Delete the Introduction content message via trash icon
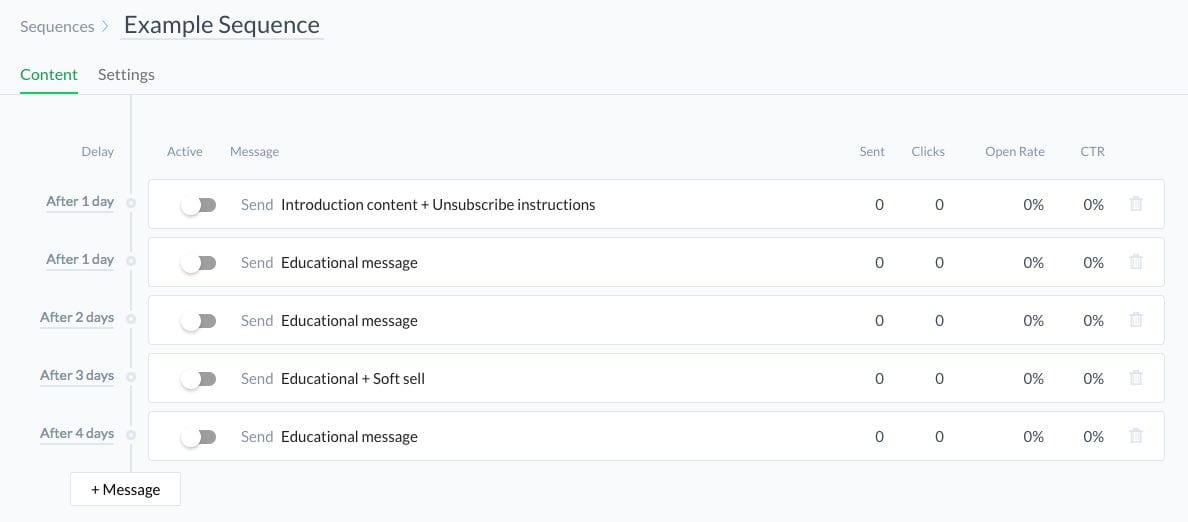Screen dimensions: 1188x522 (x=1136, y=204)
